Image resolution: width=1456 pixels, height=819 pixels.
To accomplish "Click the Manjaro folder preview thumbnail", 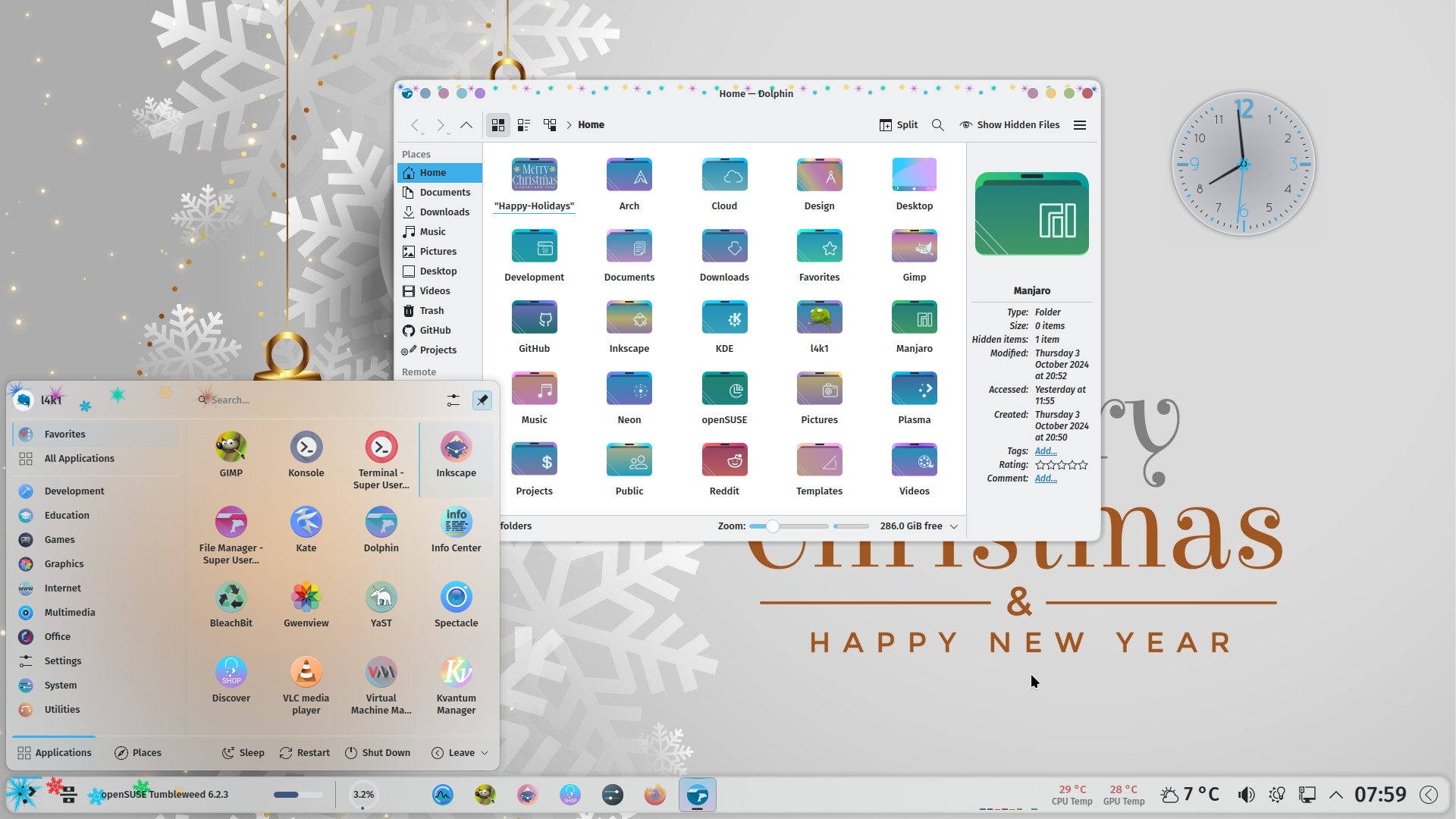I will [1031, 214].
